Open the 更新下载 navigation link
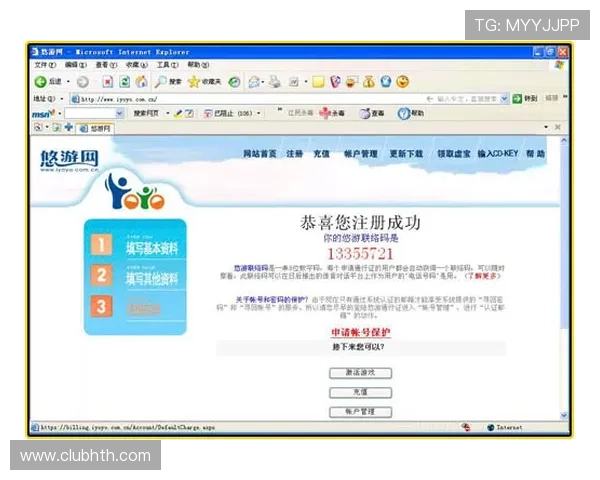The image size is (600, 480). 406,154
